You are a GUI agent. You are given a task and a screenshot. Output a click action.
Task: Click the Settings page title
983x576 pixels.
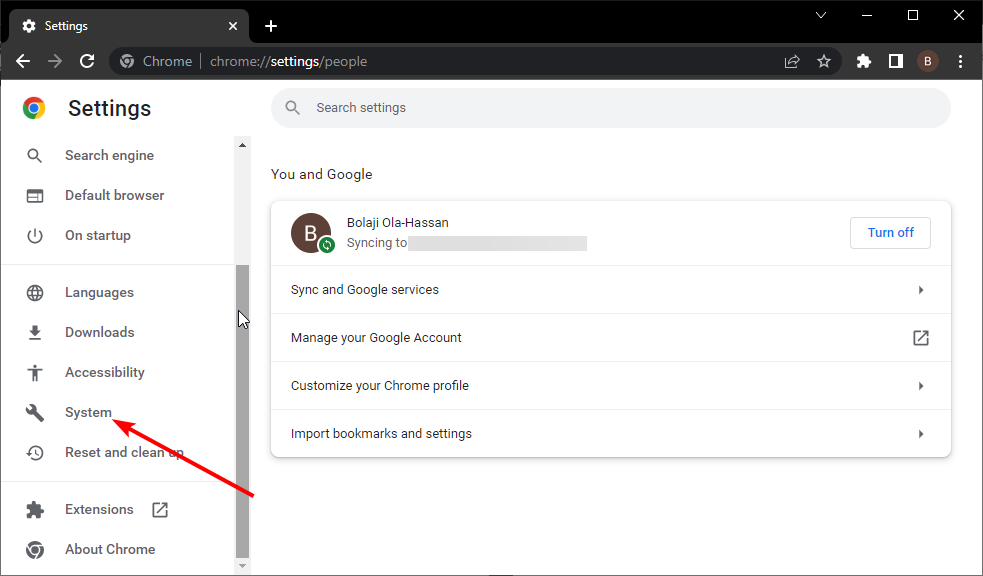point(110,108)
